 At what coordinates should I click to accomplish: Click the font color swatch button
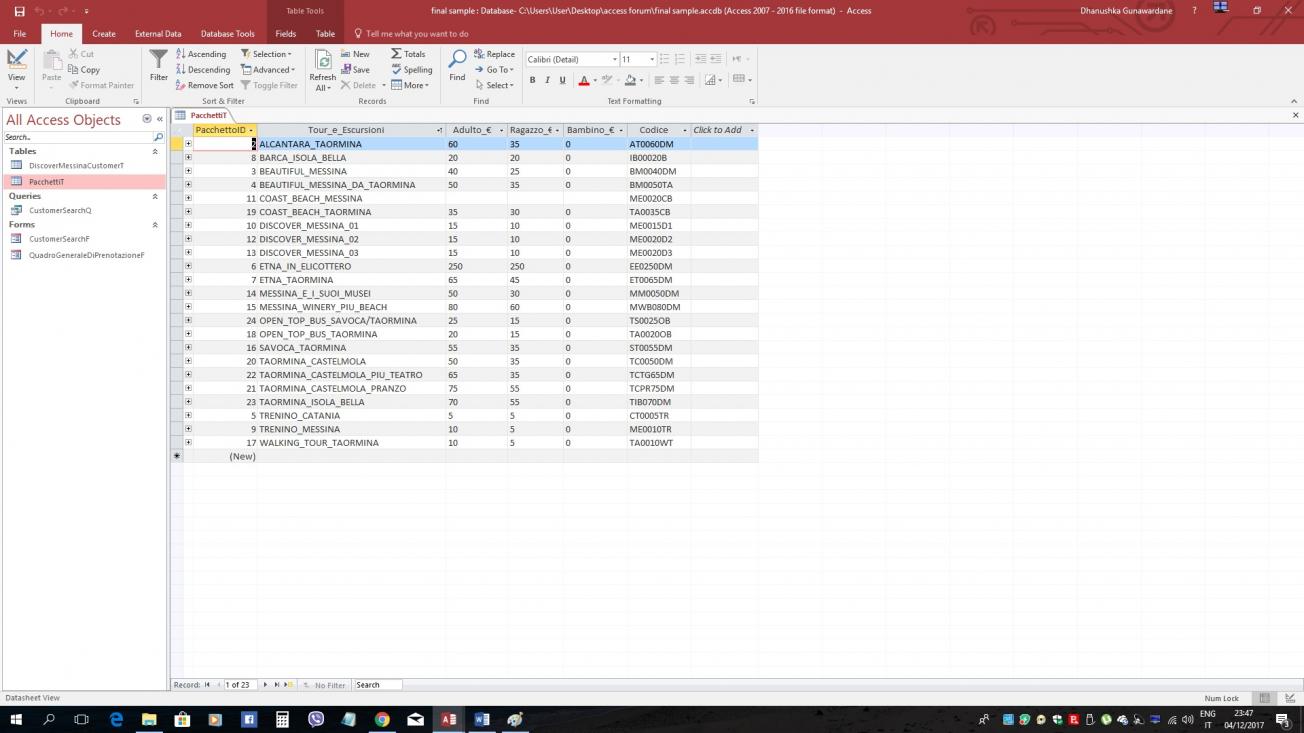(x=583, y=80)
